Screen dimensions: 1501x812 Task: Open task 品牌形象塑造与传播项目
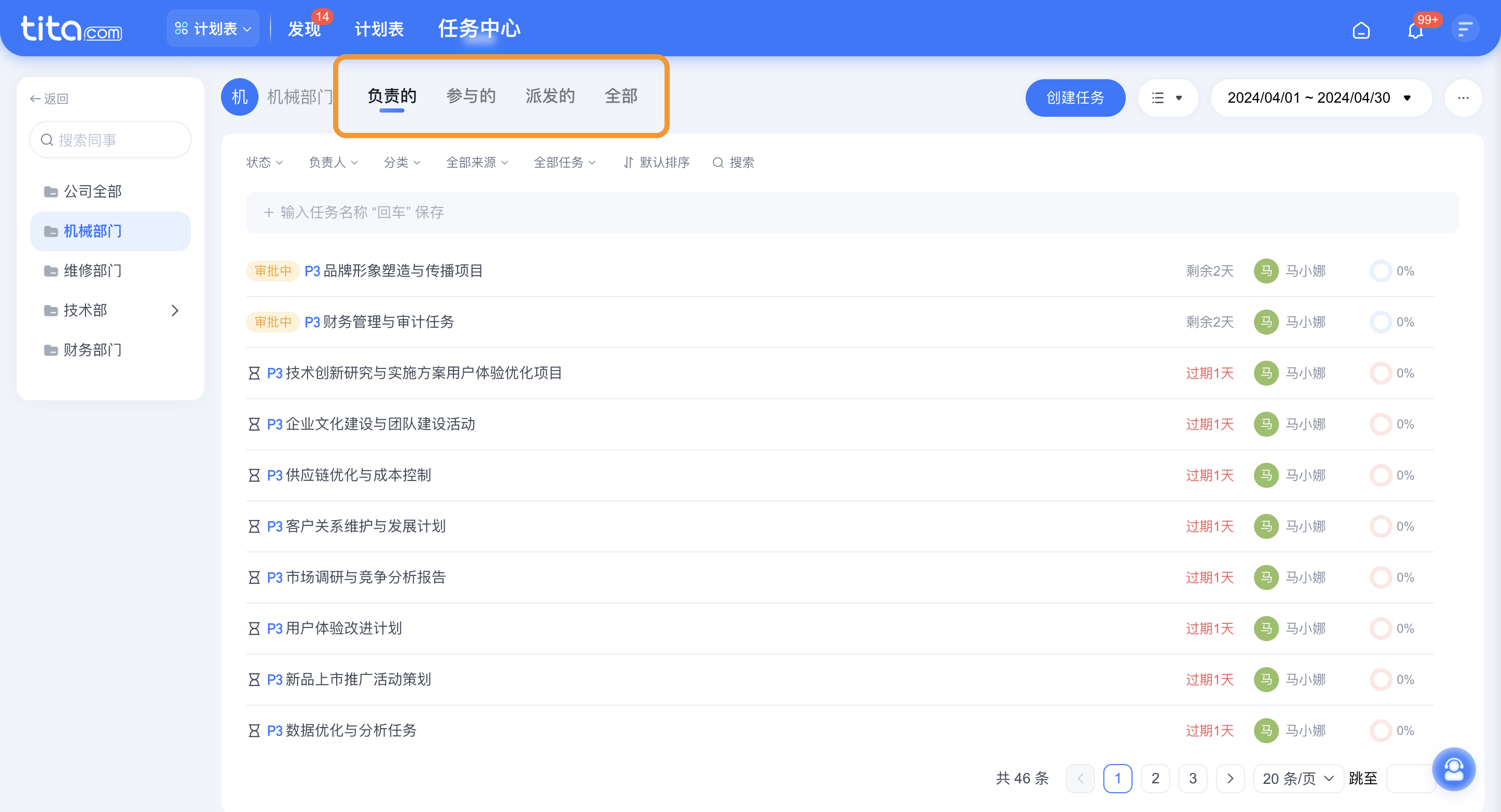(403, 271)
